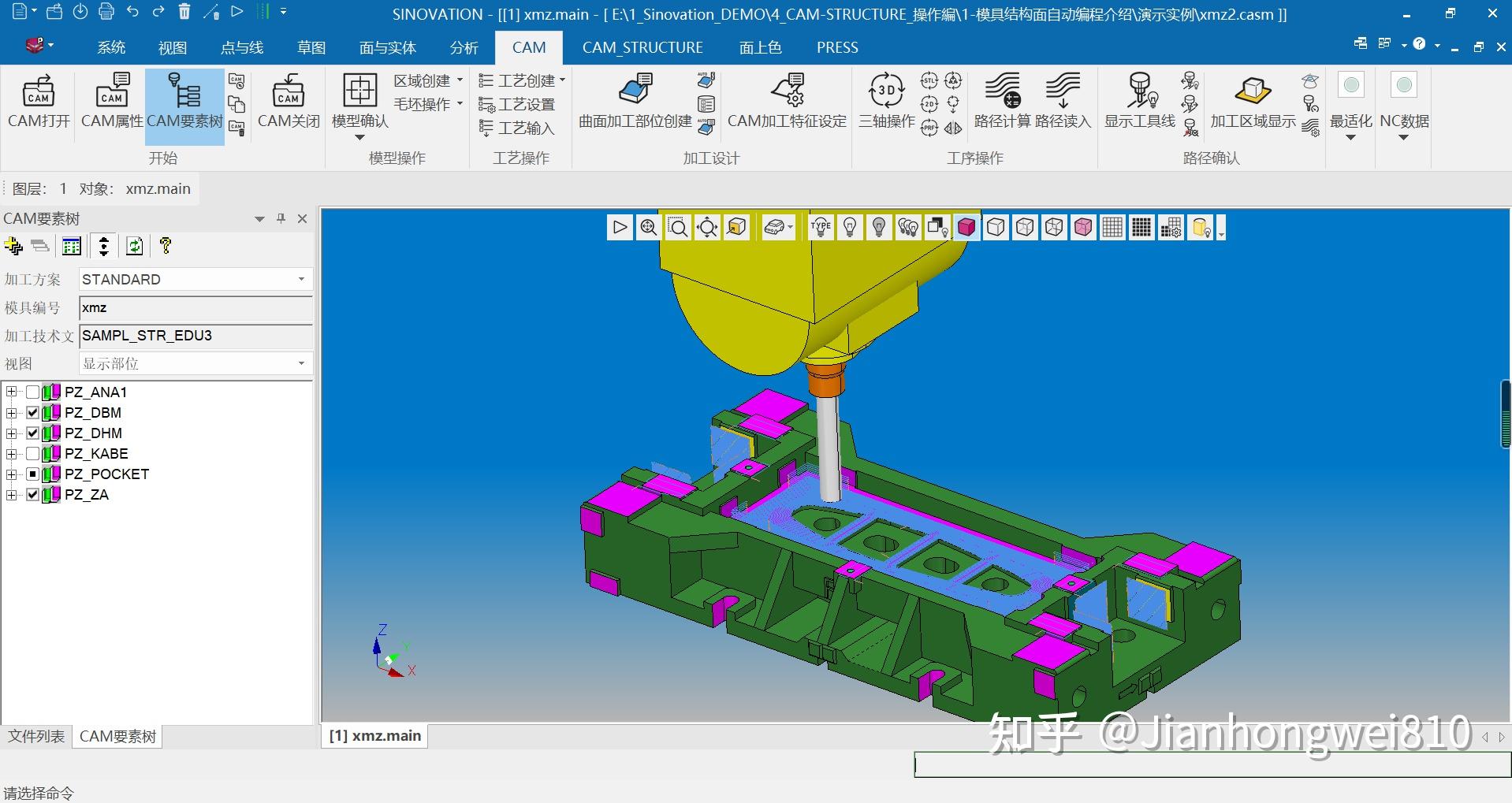Viewport: 1512px width, 803px height.
Task: Click the command input box at bottom right
Action: (x=1212, y=764)
